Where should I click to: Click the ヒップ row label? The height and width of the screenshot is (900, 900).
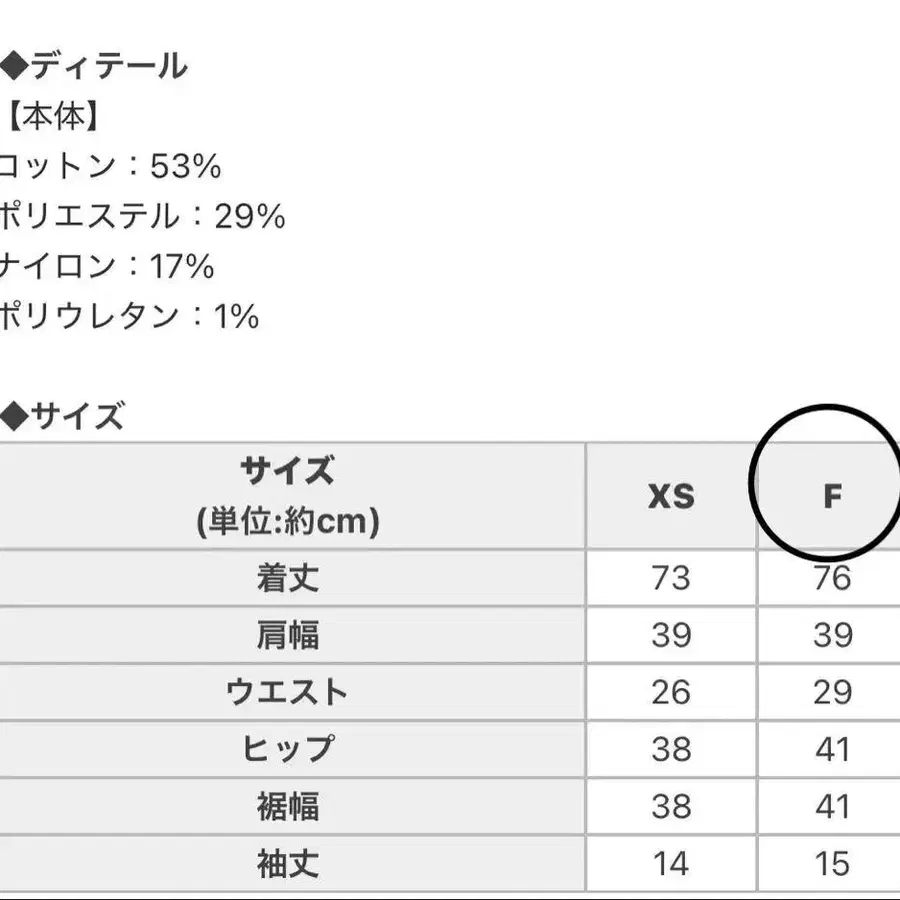288,749
